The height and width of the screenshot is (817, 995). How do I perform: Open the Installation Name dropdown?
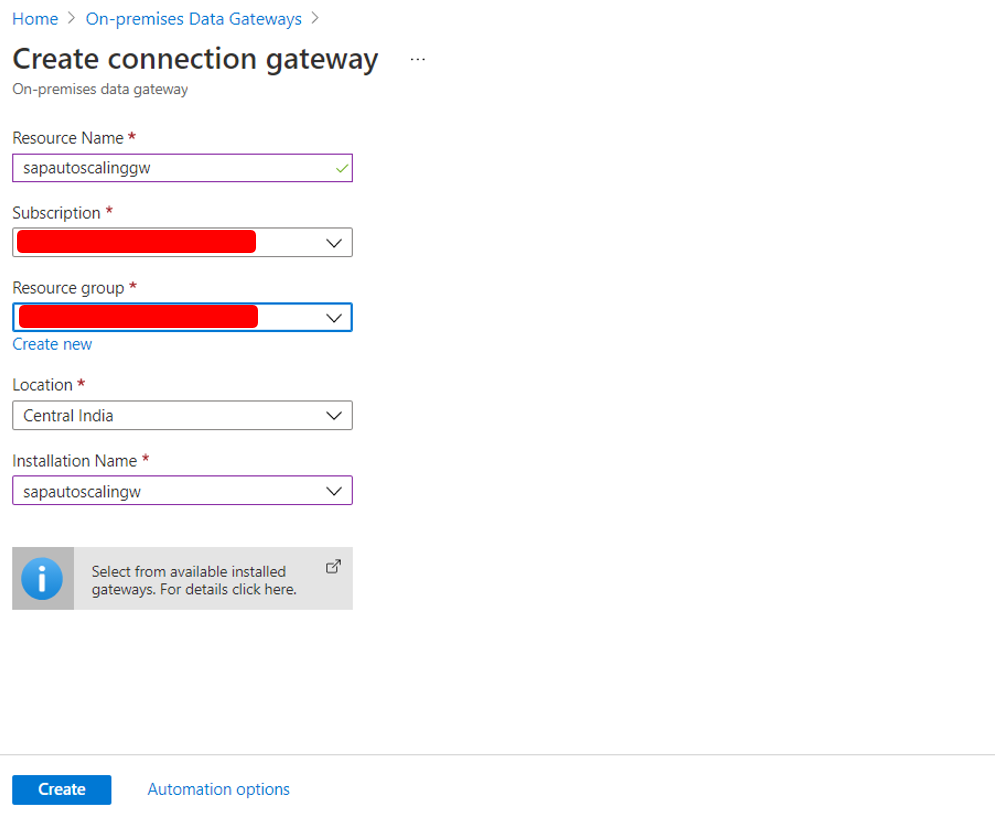point(182,491)
